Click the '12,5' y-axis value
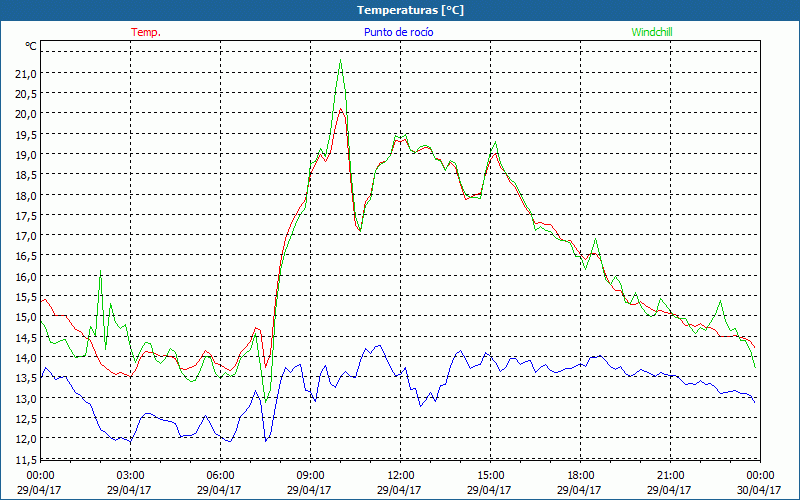 (x=26, y=418)
